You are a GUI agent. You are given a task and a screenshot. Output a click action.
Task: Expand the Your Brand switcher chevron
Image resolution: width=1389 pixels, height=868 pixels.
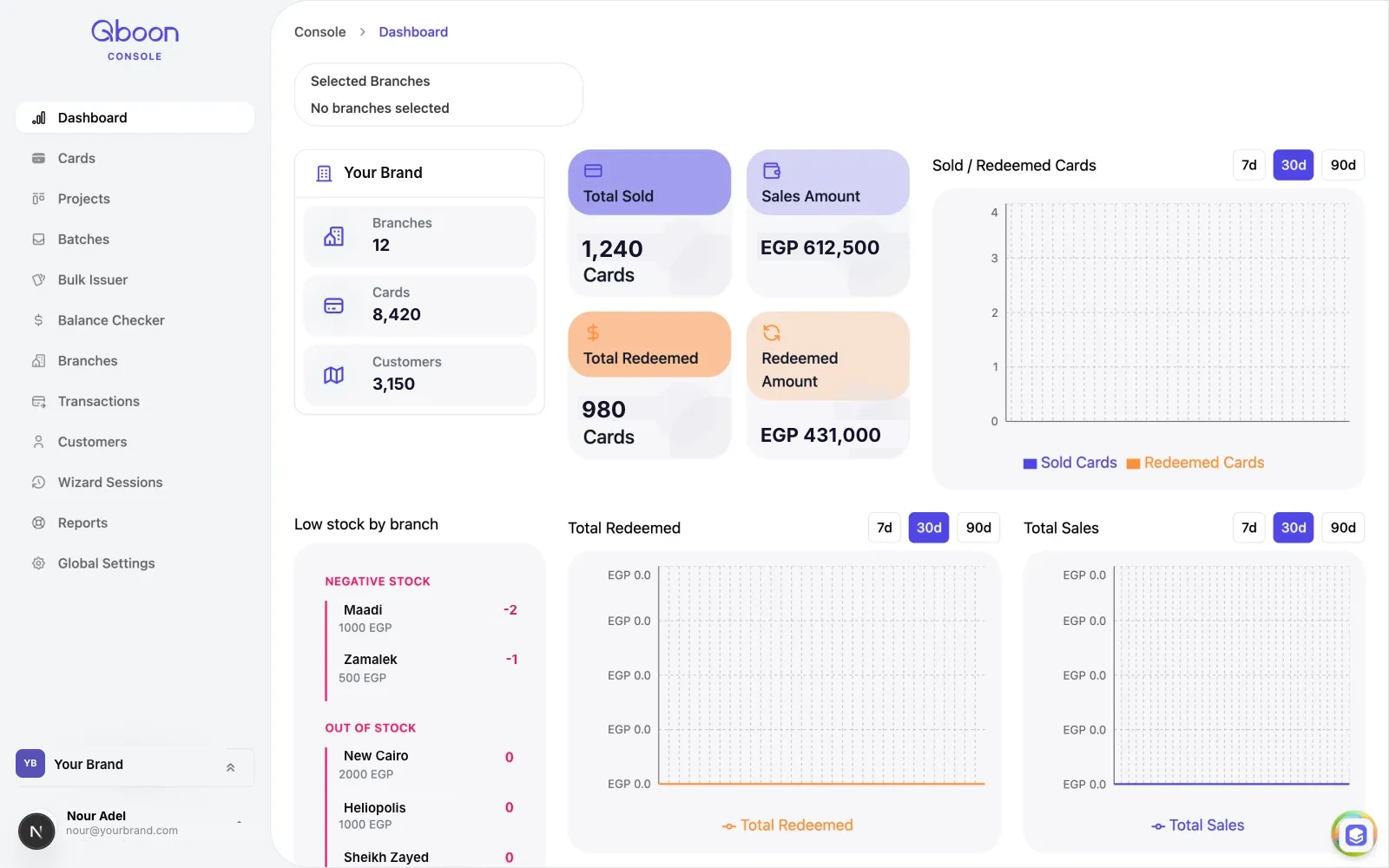coord(230,767)
